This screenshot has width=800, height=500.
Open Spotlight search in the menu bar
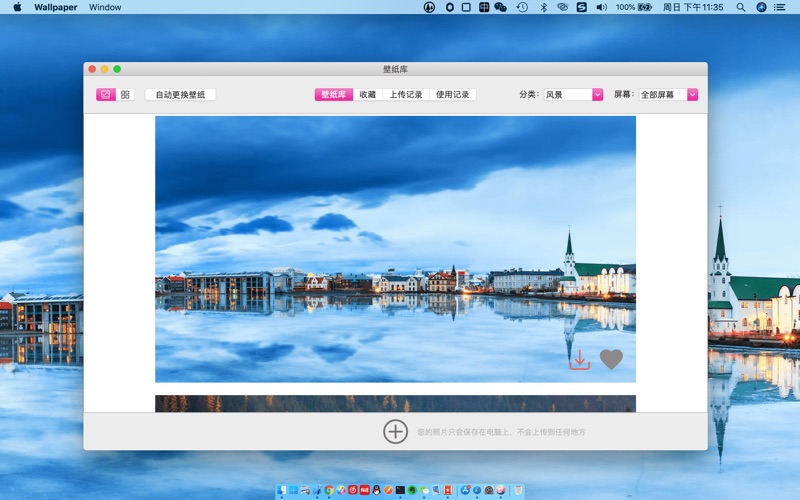[740, 7]
